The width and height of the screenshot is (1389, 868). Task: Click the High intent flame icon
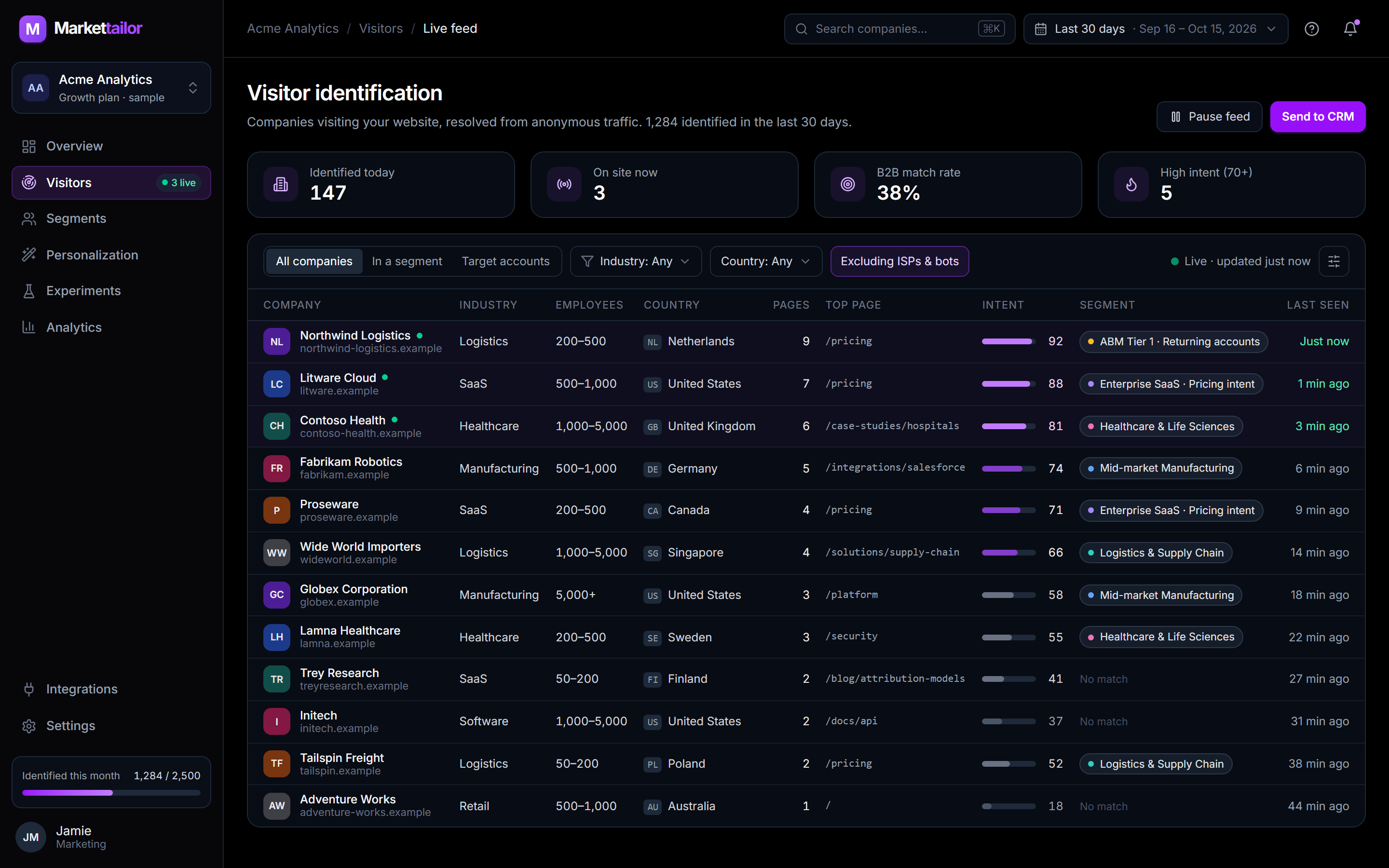[x=1131, y=184]
